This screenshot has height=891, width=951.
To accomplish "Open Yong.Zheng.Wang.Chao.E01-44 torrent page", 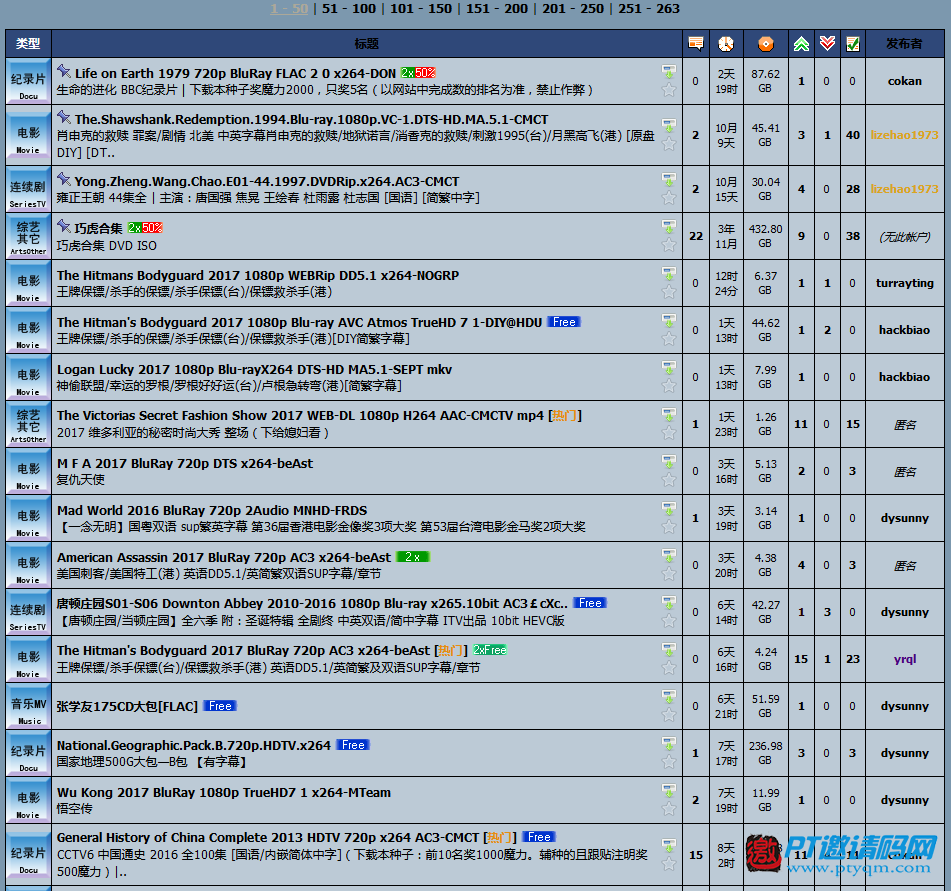I will click(267, 181).
